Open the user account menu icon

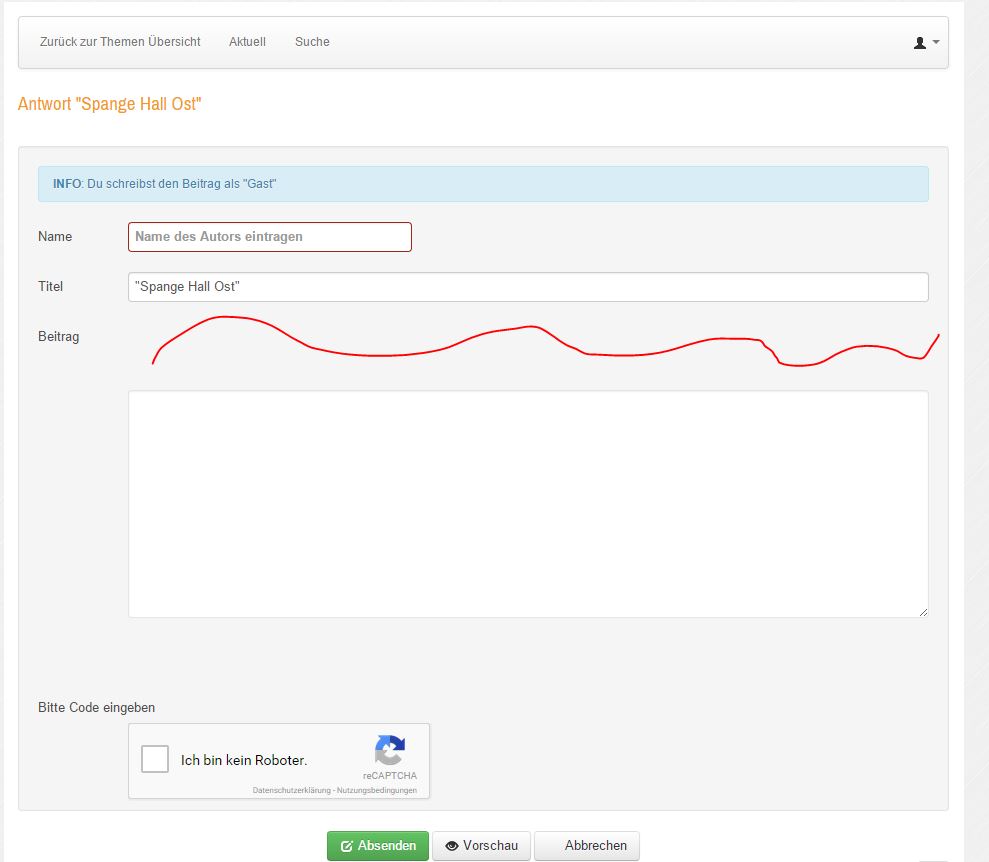tap(926, 42)
